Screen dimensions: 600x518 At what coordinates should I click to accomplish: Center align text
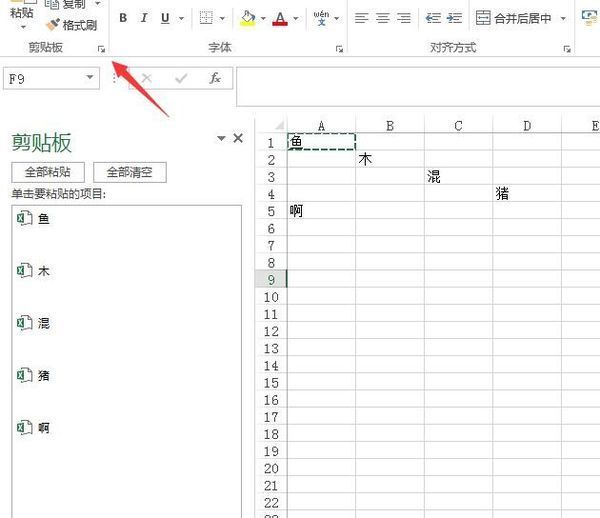tap(383, 18)
